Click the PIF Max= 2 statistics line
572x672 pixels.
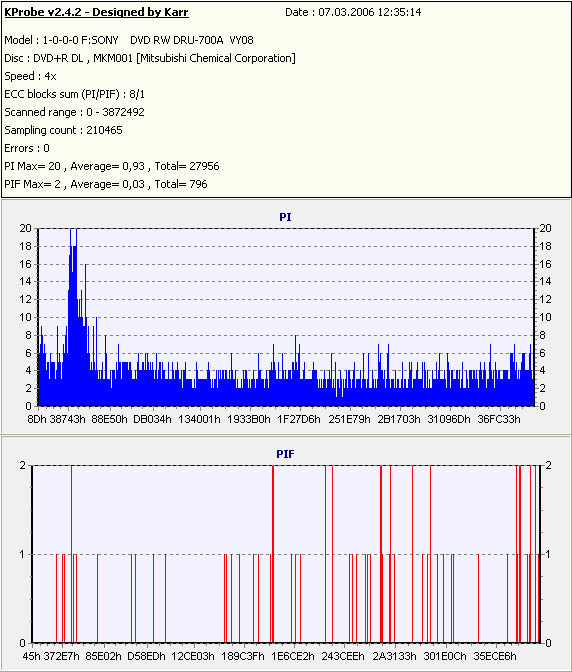106,184
